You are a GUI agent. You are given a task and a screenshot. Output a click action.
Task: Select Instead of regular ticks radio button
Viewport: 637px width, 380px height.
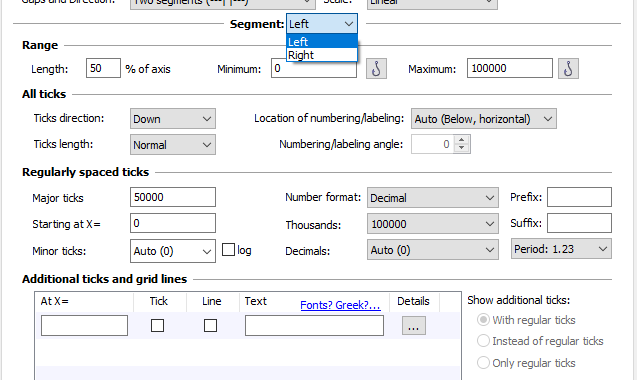(x=483, y=341)
